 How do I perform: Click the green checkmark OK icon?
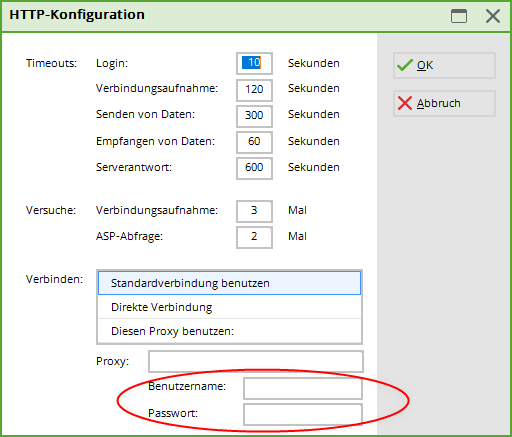coord(405,65)
